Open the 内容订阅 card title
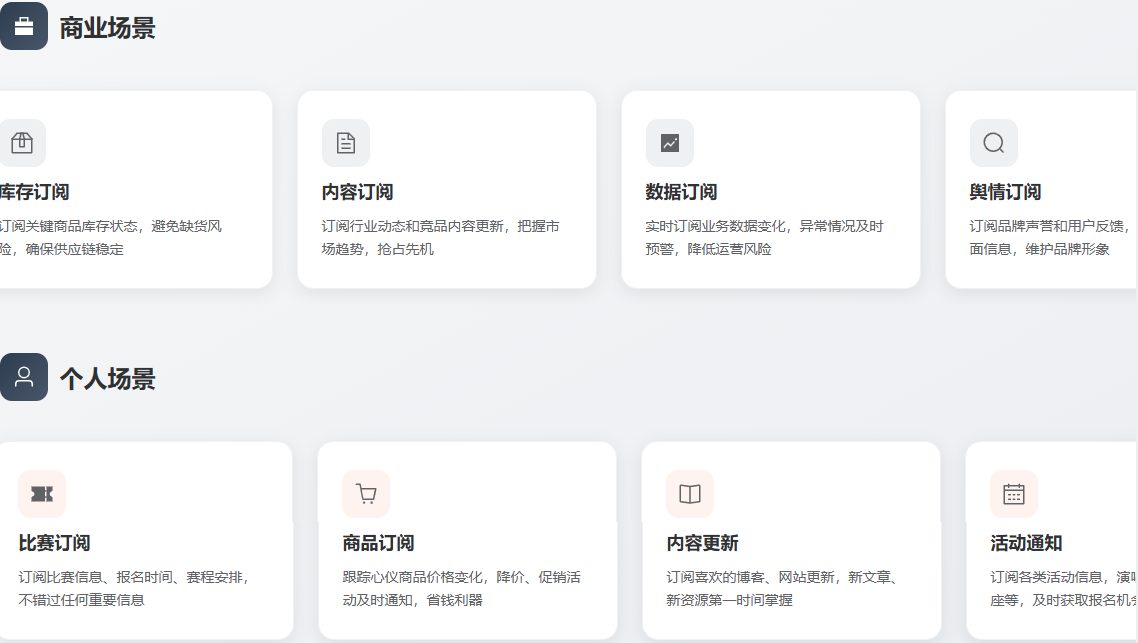 (x=357, y=192)
